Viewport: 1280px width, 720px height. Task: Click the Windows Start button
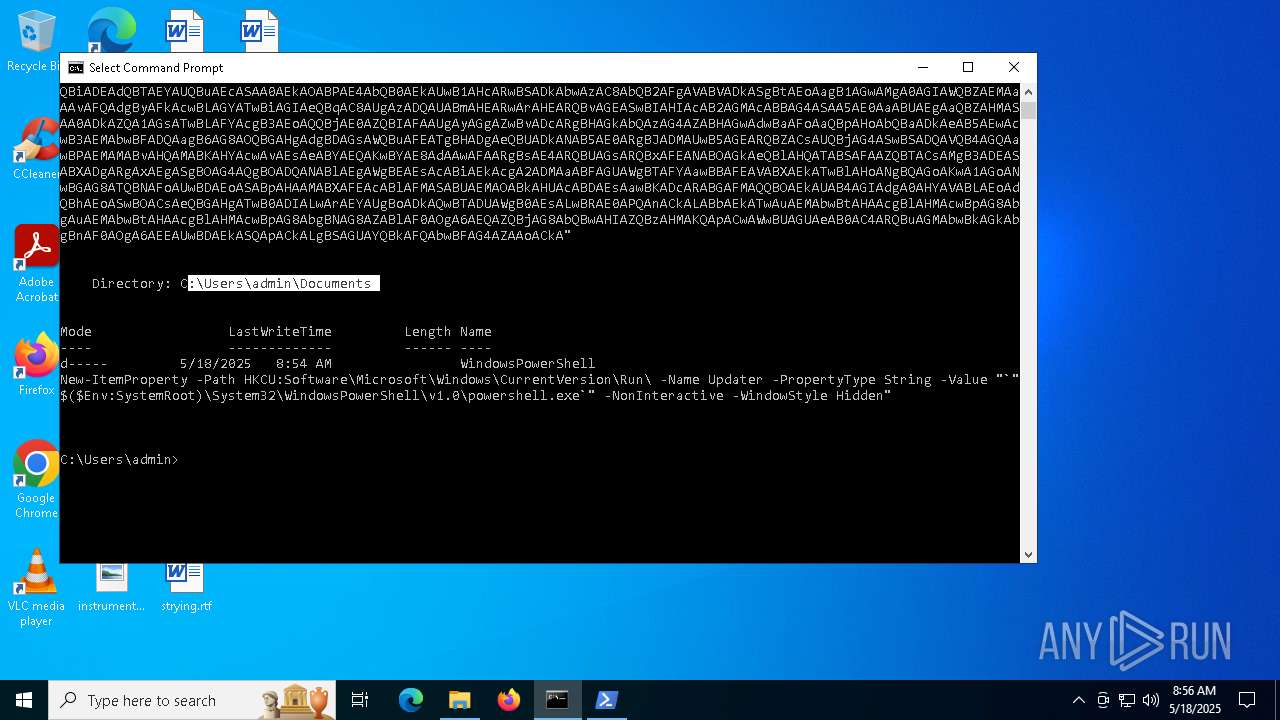point(24,700)
